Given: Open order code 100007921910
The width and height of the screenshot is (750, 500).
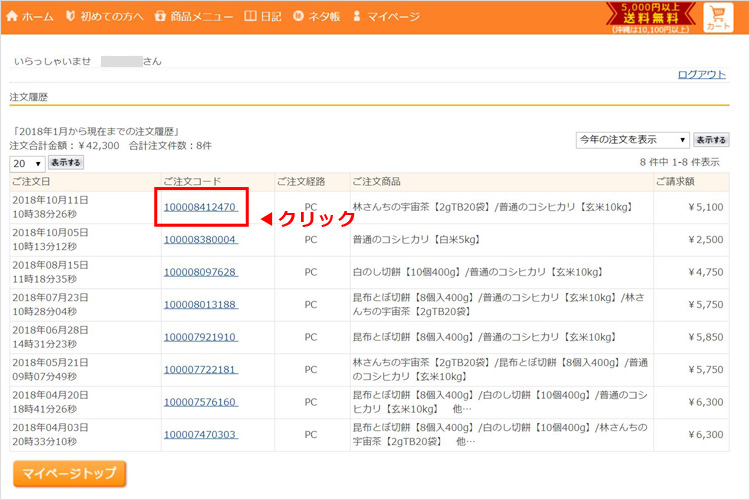Looking at the screenshot, I should coord(200,337).
